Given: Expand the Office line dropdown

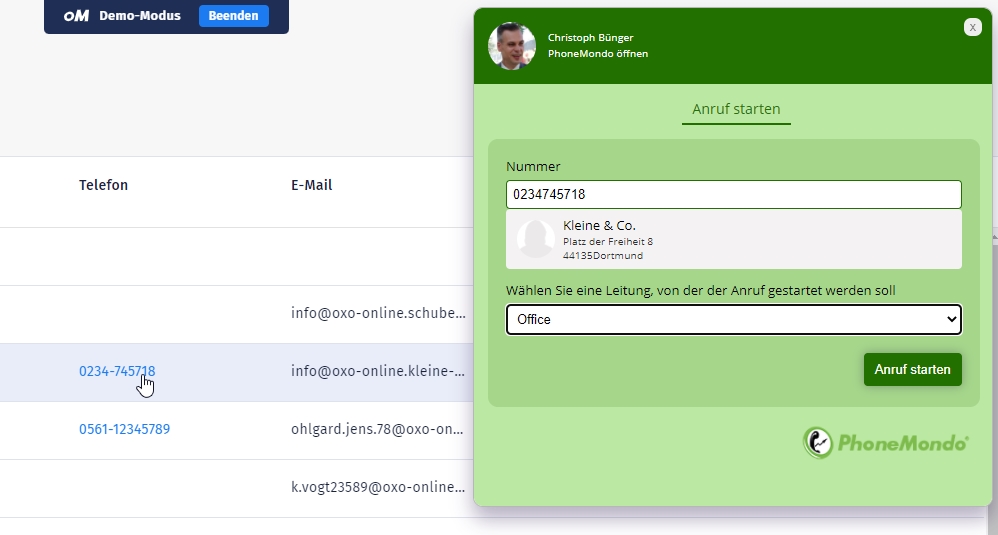Looking at the screenshot, I should tap(733, 320).
